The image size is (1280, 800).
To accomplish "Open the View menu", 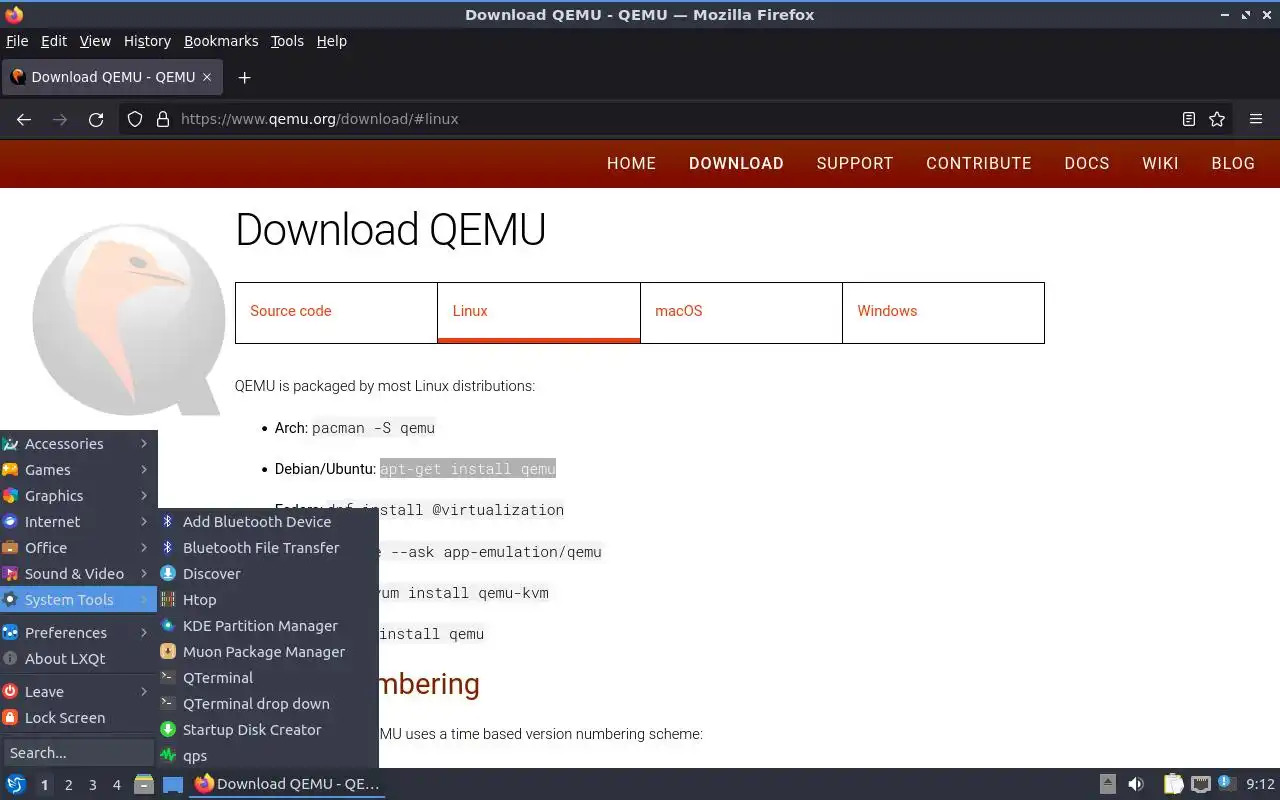I will tap(95, 41).
